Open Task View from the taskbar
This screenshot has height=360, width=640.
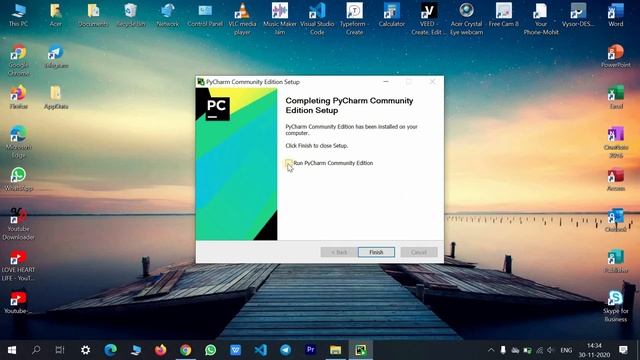(x=60, y=350)
